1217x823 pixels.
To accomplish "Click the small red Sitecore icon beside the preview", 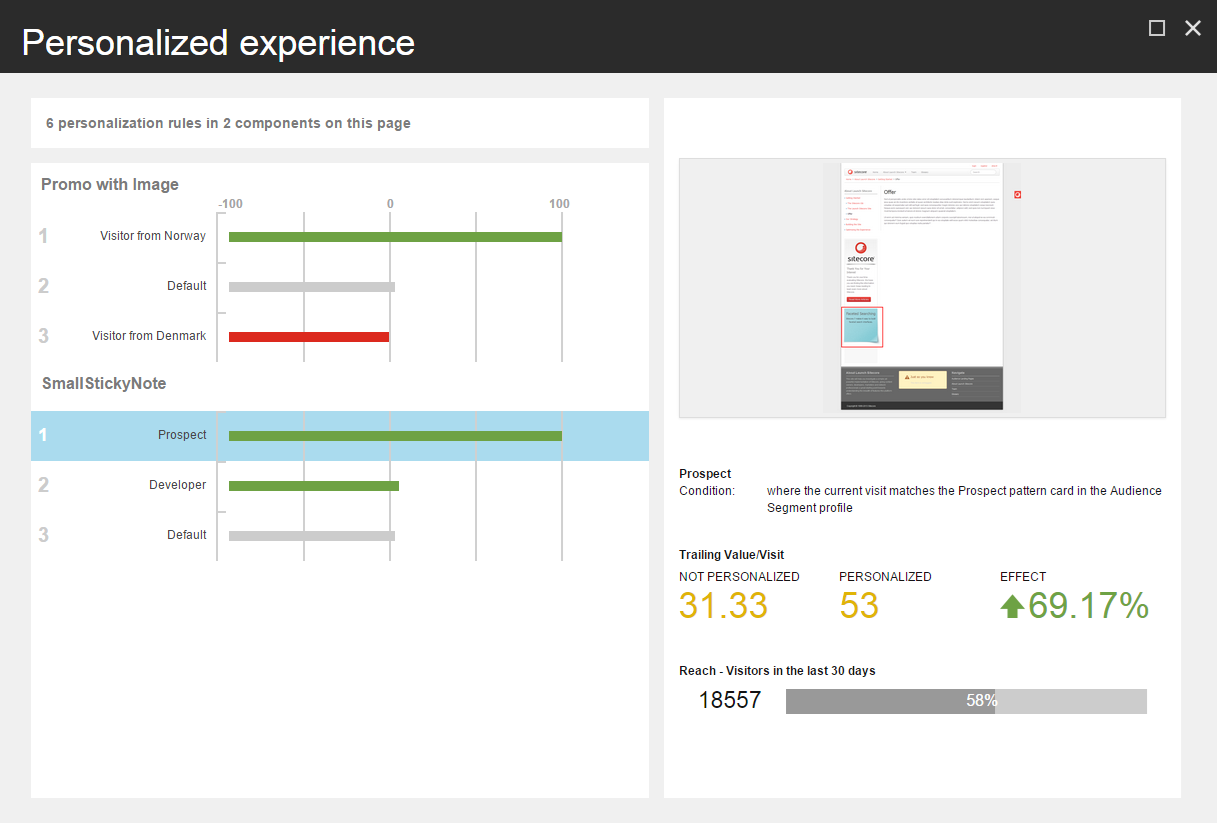I will 1018,194.
